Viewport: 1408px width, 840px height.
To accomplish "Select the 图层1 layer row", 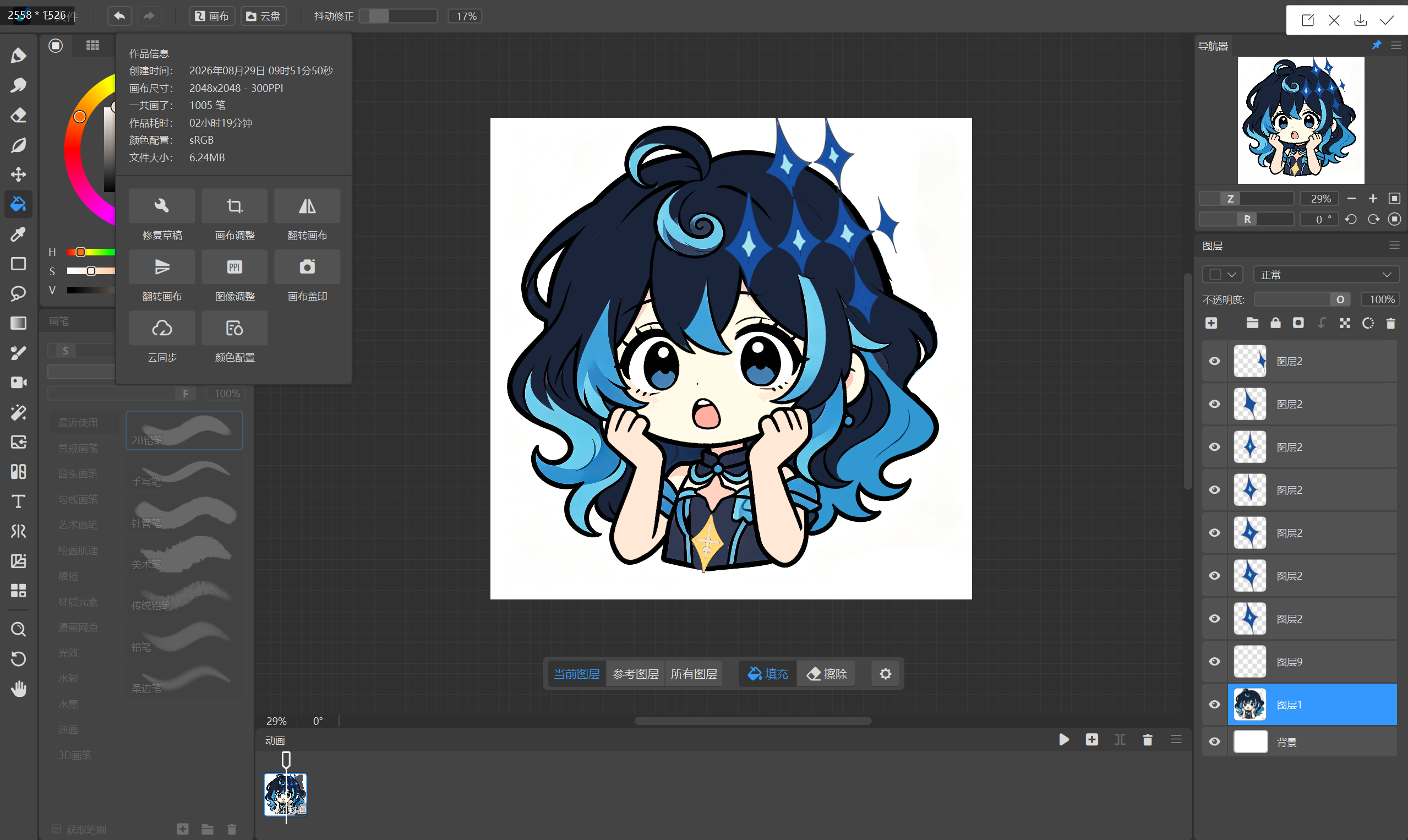I will [x=1312, y=705].
